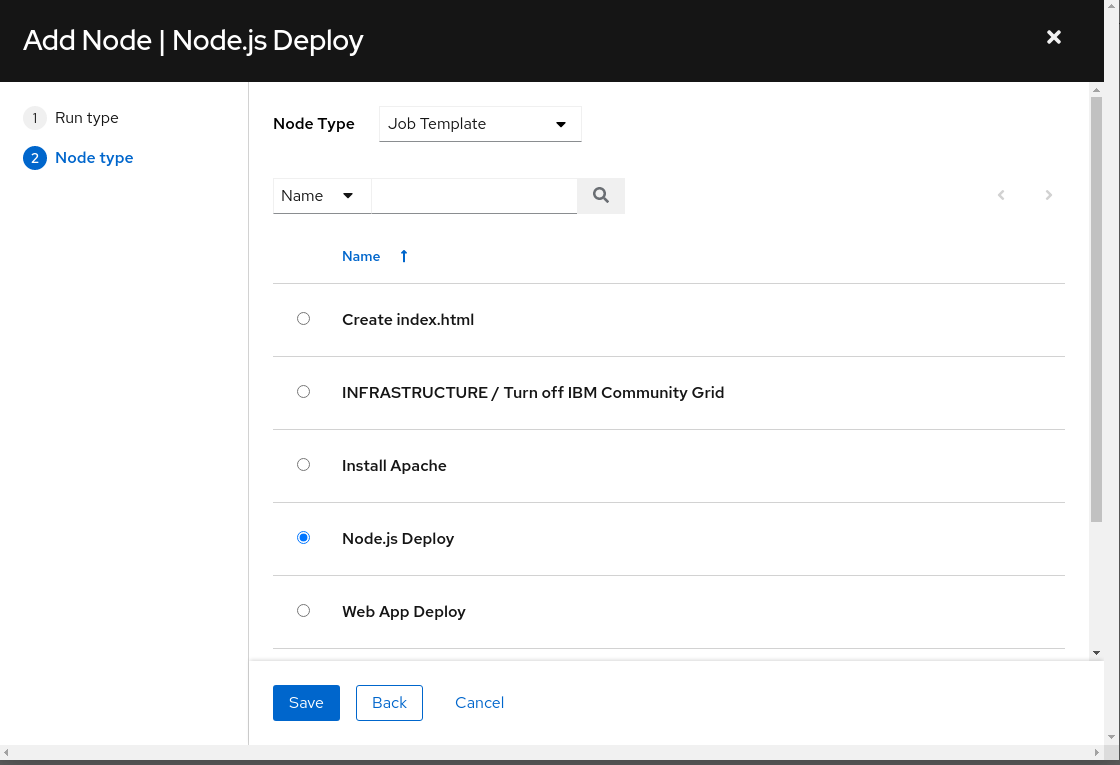Click the Web App Deploy row text
This screenshot has width=1120, height=765.
(x=404, y=612)
